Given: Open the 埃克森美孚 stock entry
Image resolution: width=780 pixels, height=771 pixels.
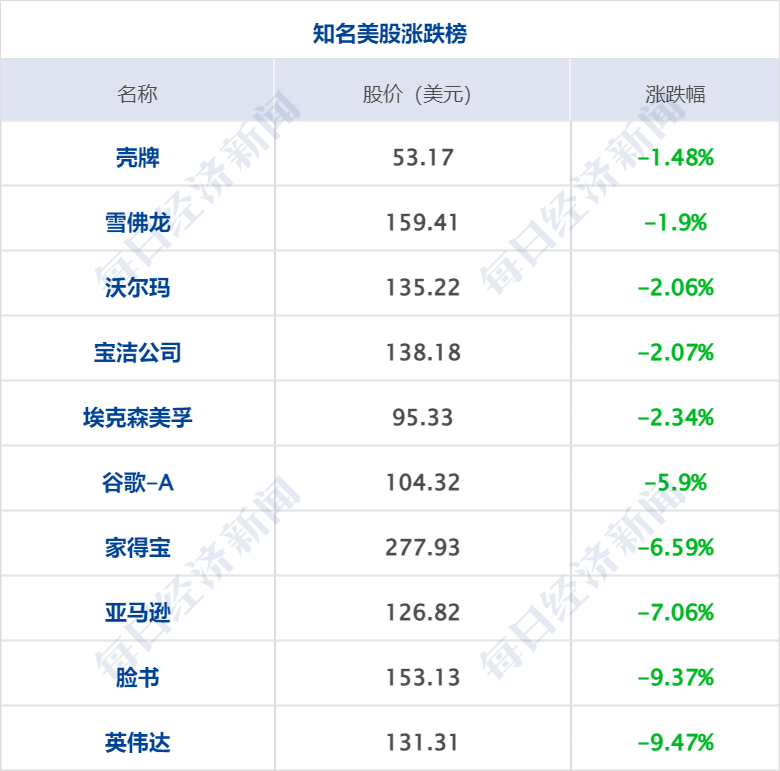Looking at the screenshot, I should pyautogui.click(x=138, y=417).
